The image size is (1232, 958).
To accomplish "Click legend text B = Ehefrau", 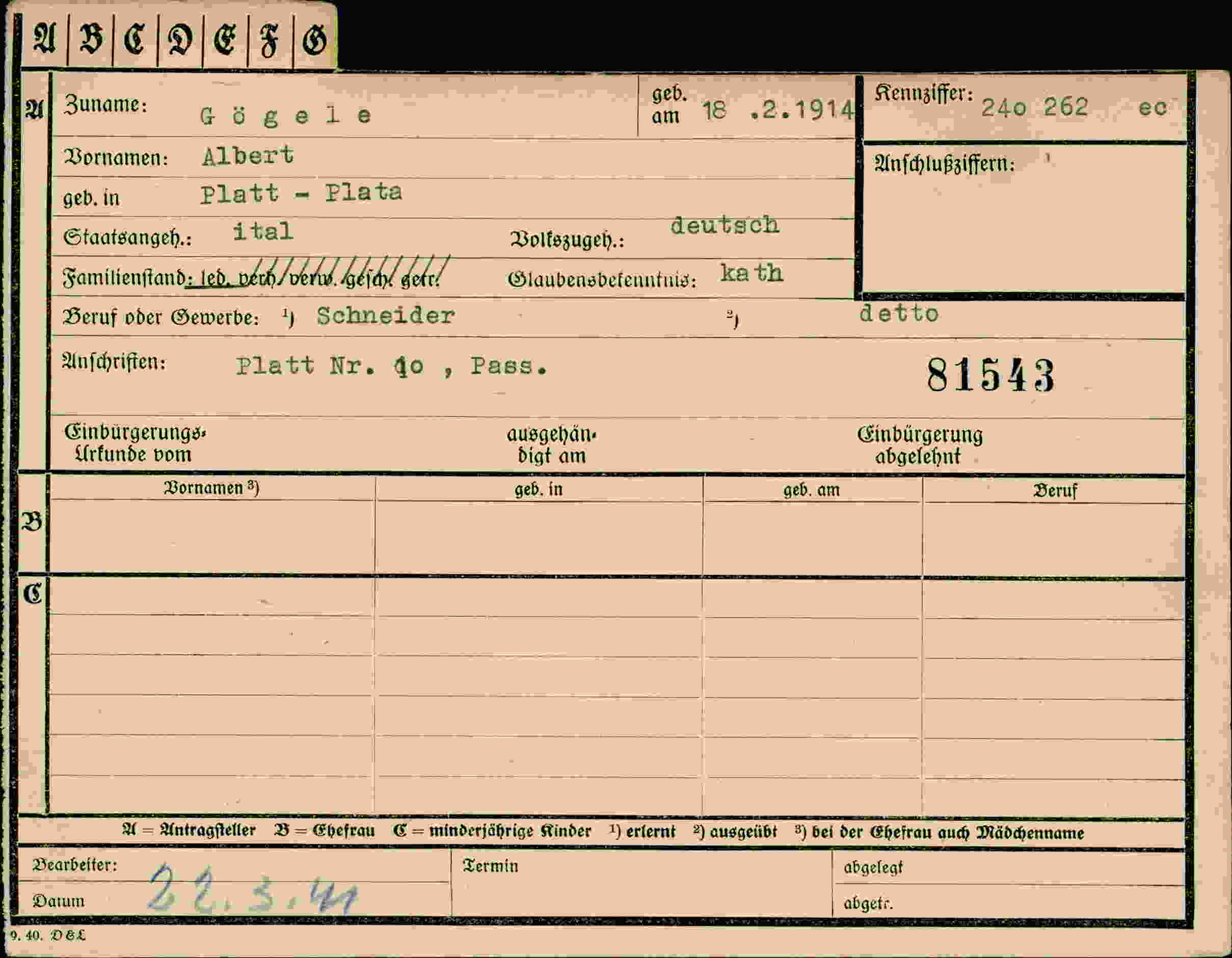I will coord(325,831).
